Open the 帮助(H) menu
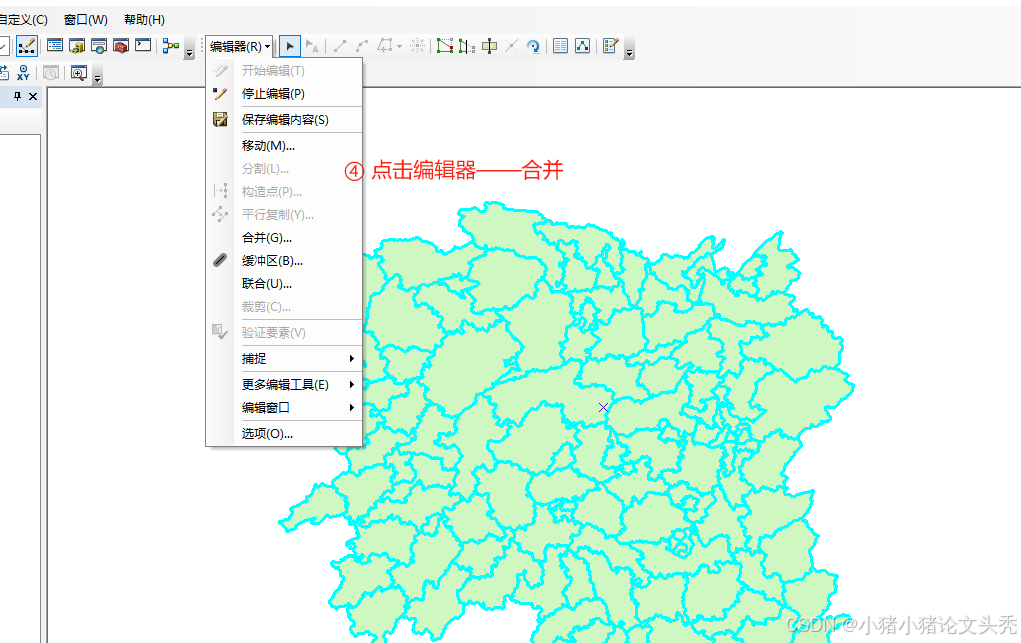 145,20
